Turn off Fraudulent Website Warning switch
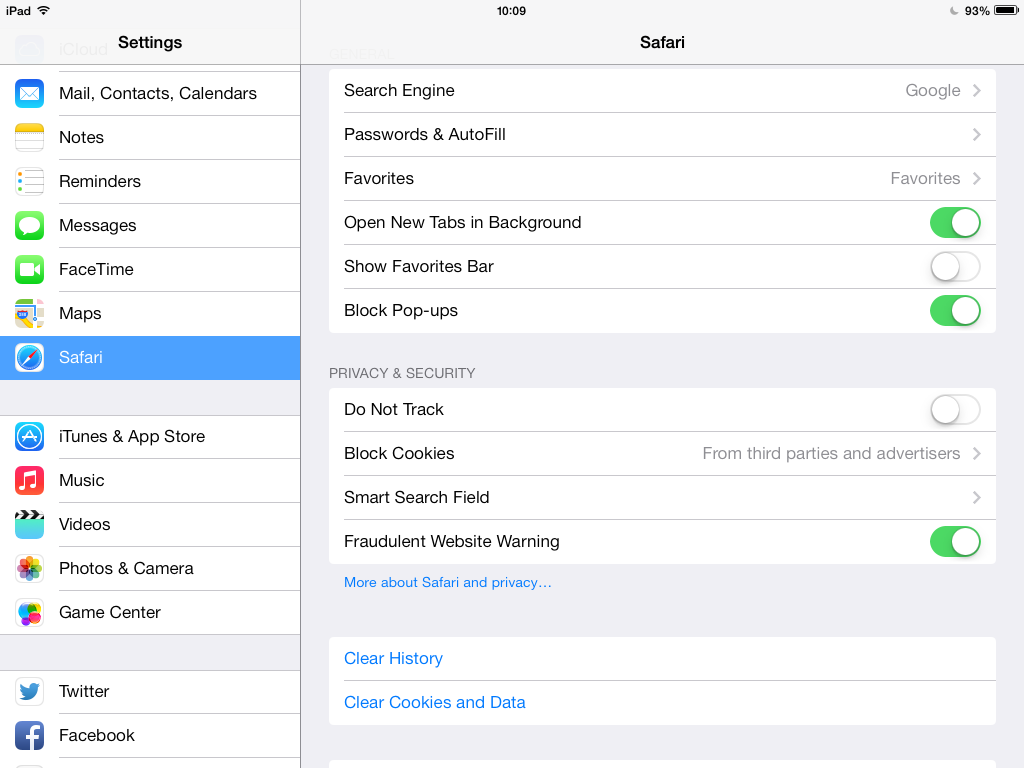This screenshot has height=768, width=1024. pos(954,541)
